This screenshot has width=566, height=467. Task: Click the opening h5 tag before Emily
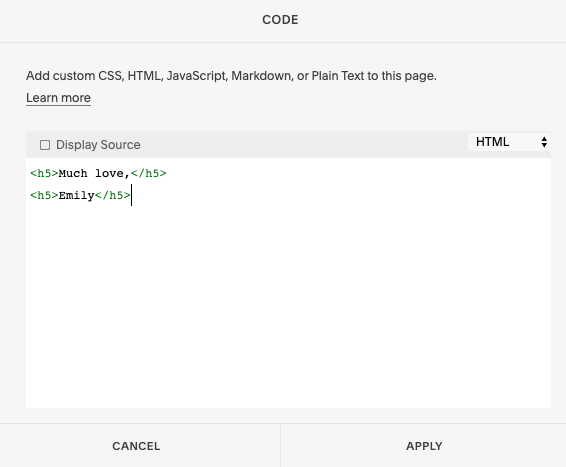coord(44,196)
